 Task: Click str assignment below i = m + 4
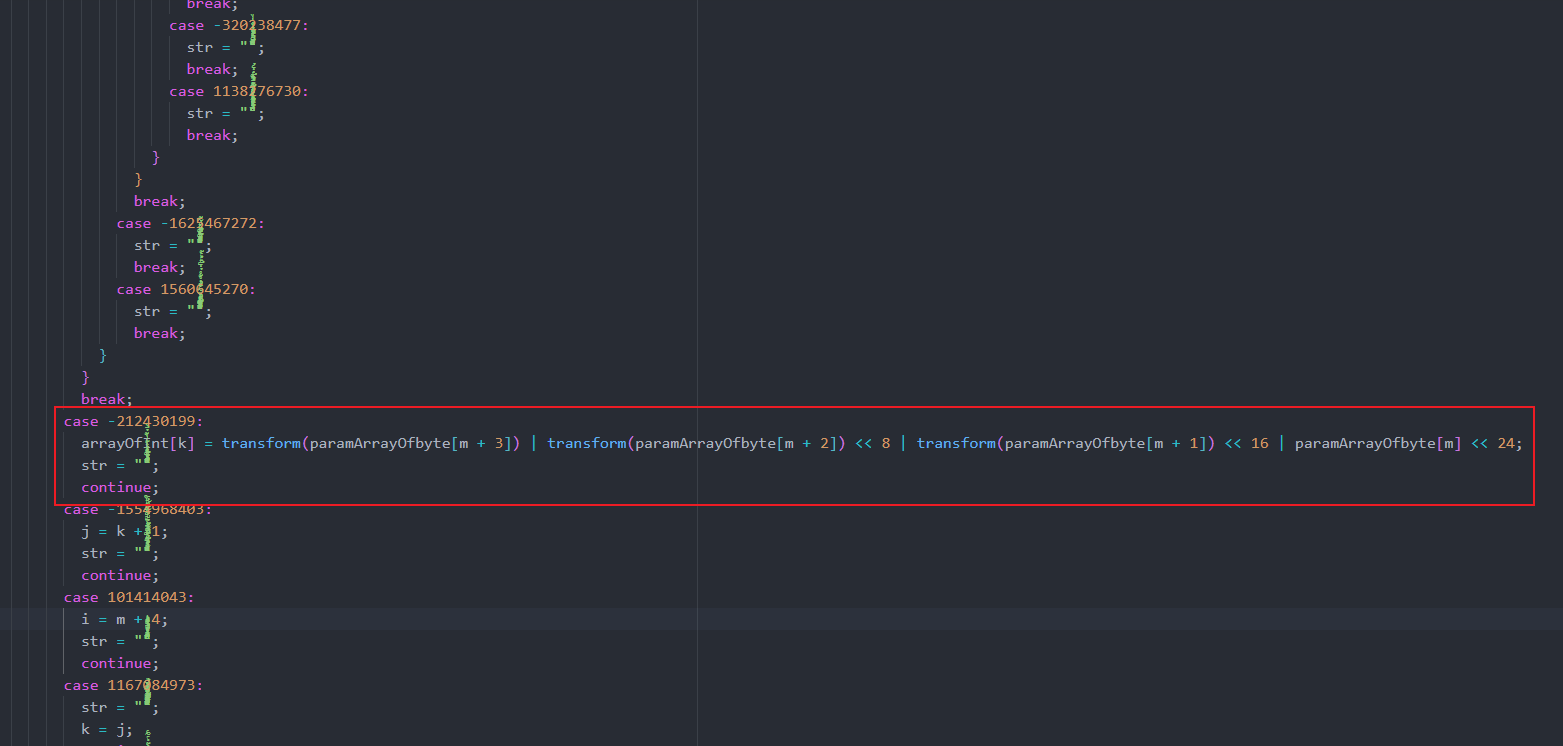pos(120,641)
